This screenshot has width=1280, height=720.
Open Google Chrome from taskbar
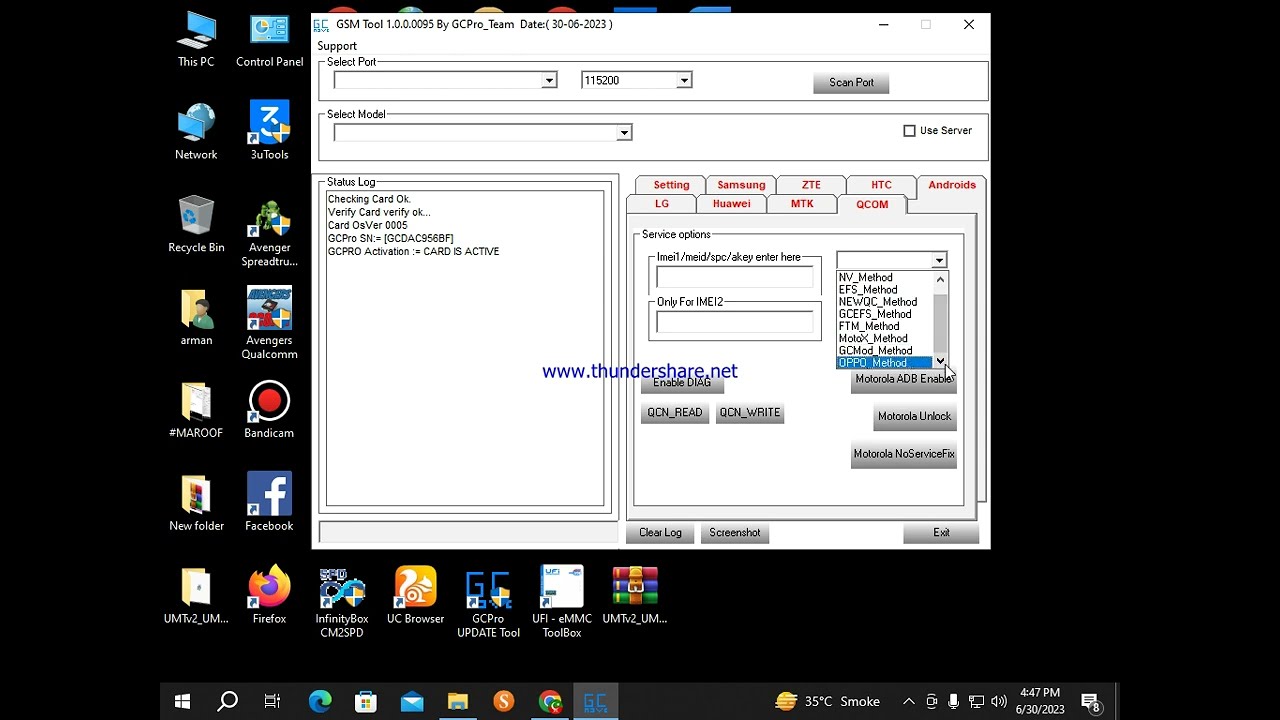tap(550, 702)
